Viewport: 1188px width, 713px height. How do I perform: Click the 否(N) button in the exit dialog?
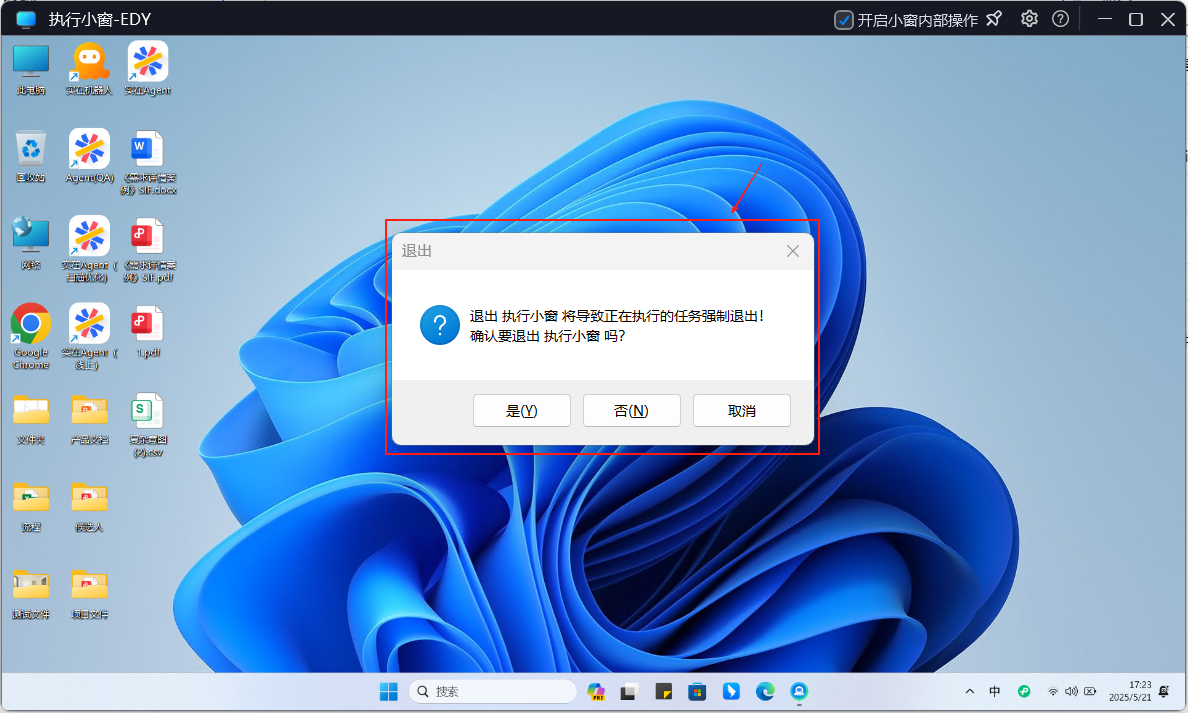(631, 411)
